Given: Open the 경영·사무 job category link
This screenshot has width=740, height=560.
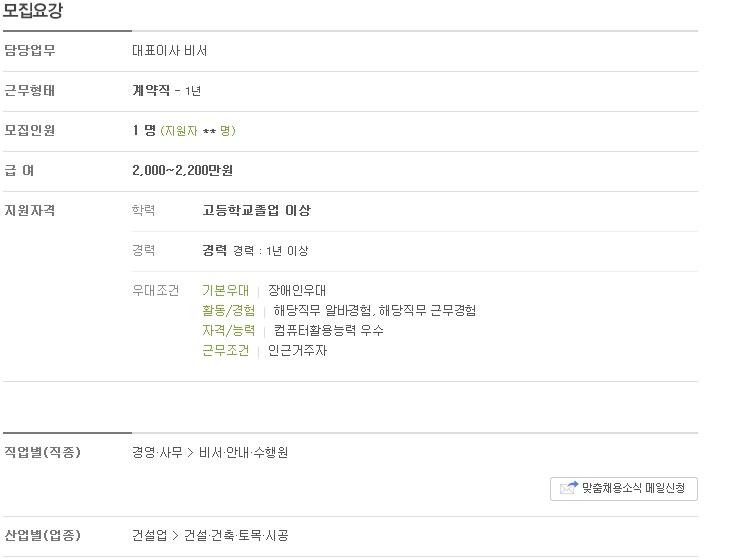Looking at the screenshot, I should [157, 452].
